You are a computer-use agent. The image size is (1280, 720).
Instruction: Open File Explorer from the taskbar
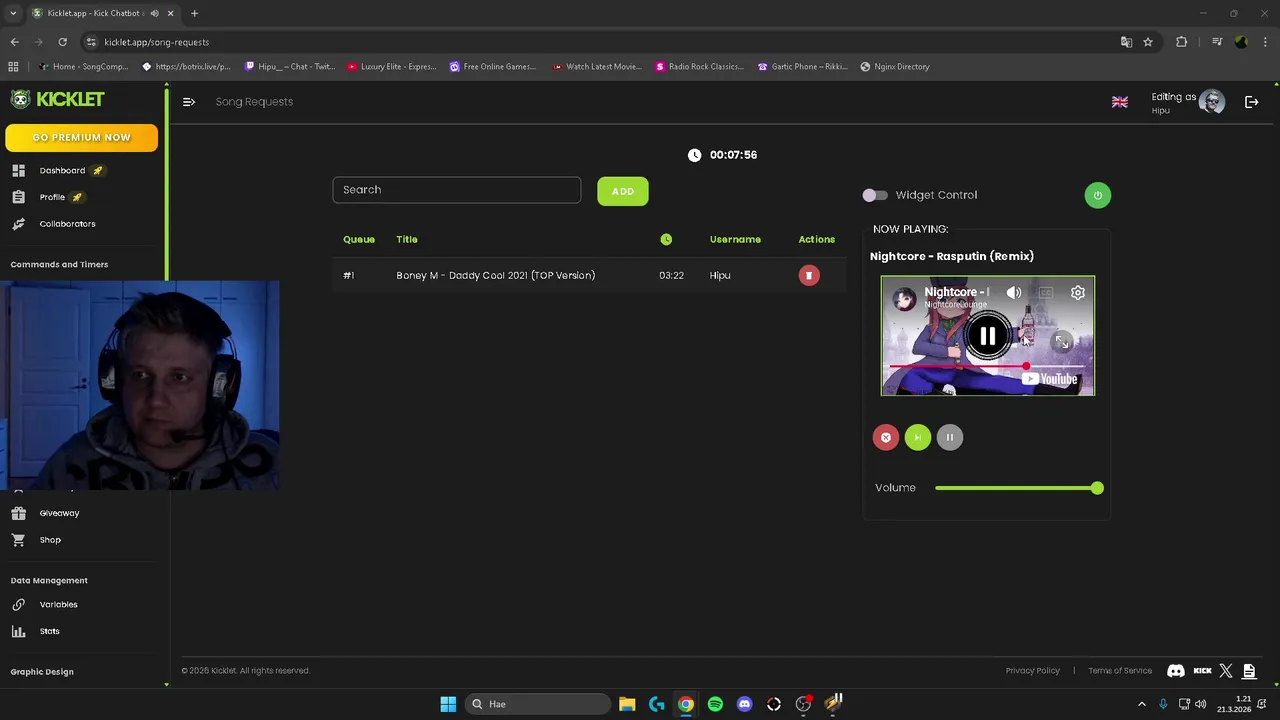click(627, 704)
